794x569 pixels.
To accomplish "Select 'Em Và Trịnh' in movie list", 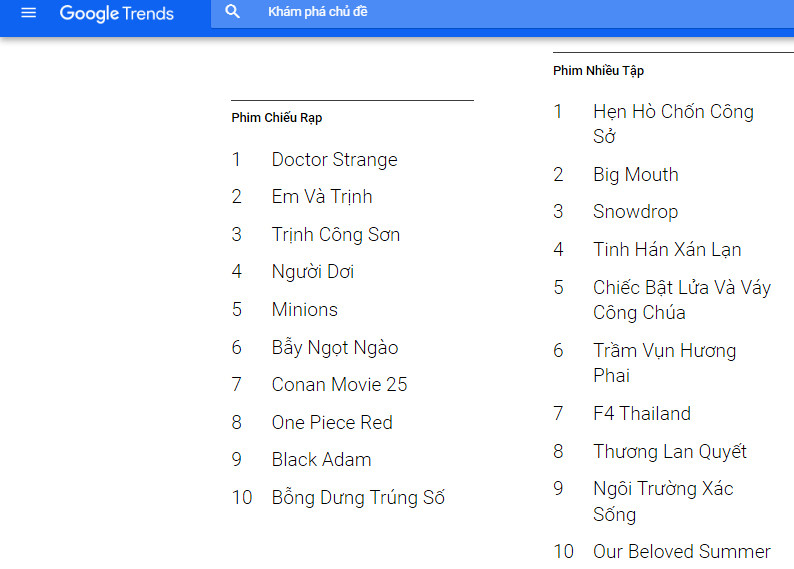I will pos(321,197).
